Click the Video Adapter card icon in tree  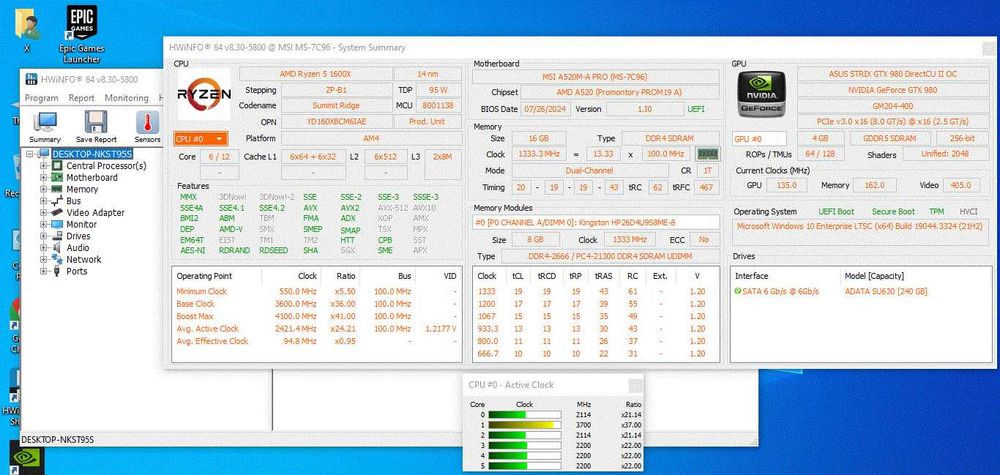(x=56, y=212)
